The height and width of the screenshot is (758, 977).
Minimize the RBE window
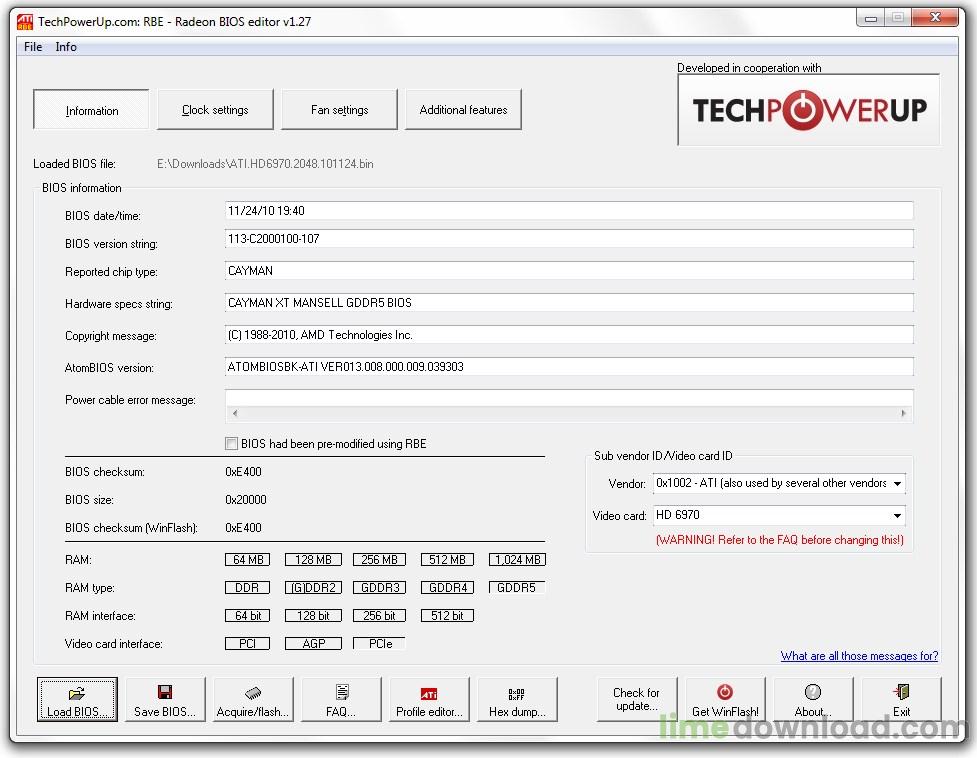click(870, 18)
